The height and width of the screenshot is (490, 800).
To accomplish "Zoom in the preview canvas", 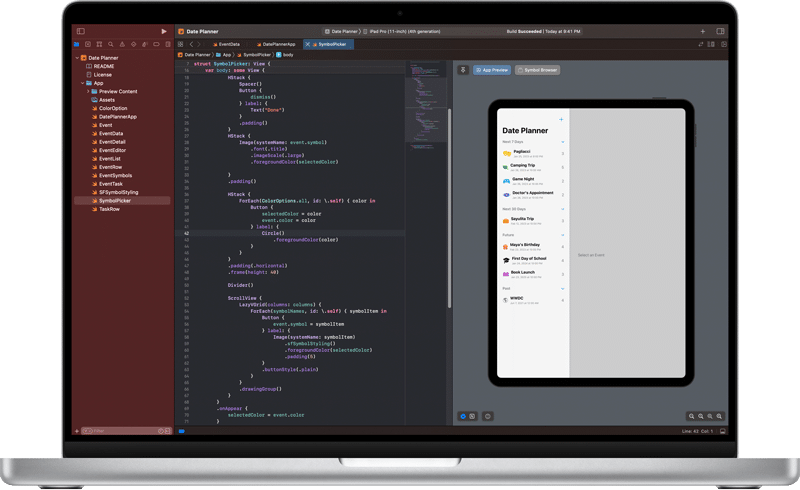I will [x=719, y=416].
